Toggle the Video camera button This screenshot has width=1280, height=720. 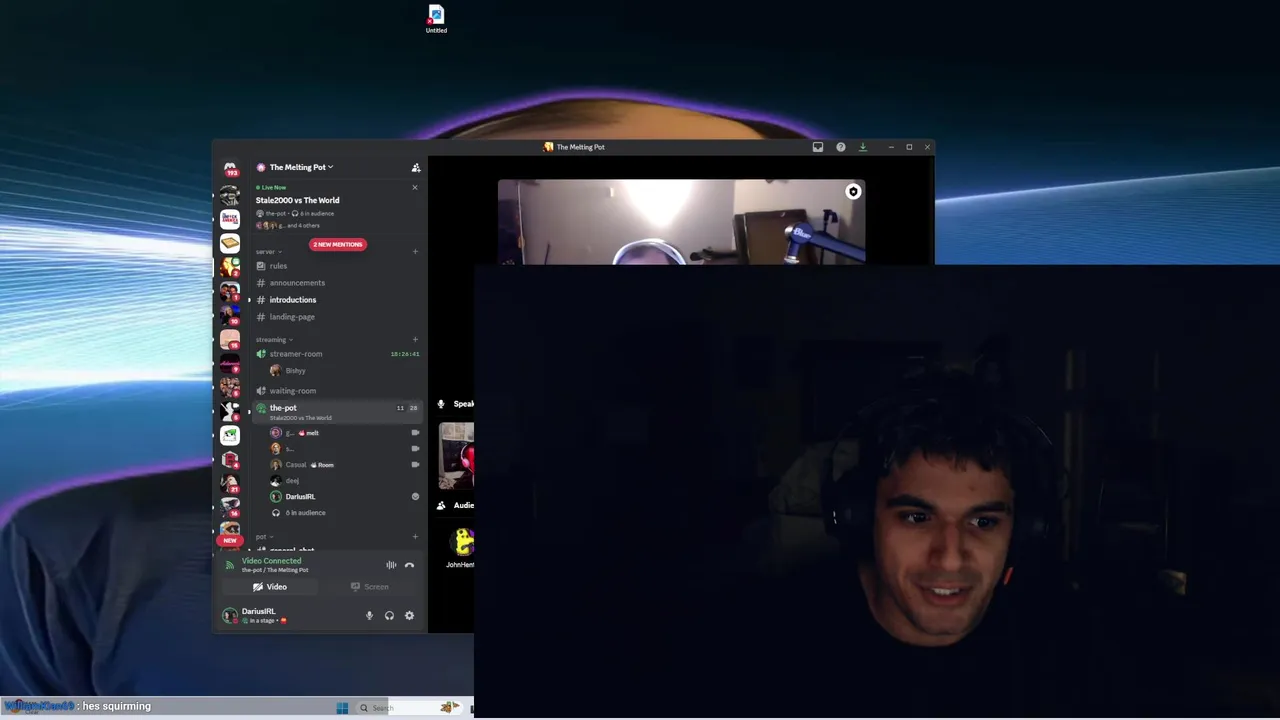270,587
